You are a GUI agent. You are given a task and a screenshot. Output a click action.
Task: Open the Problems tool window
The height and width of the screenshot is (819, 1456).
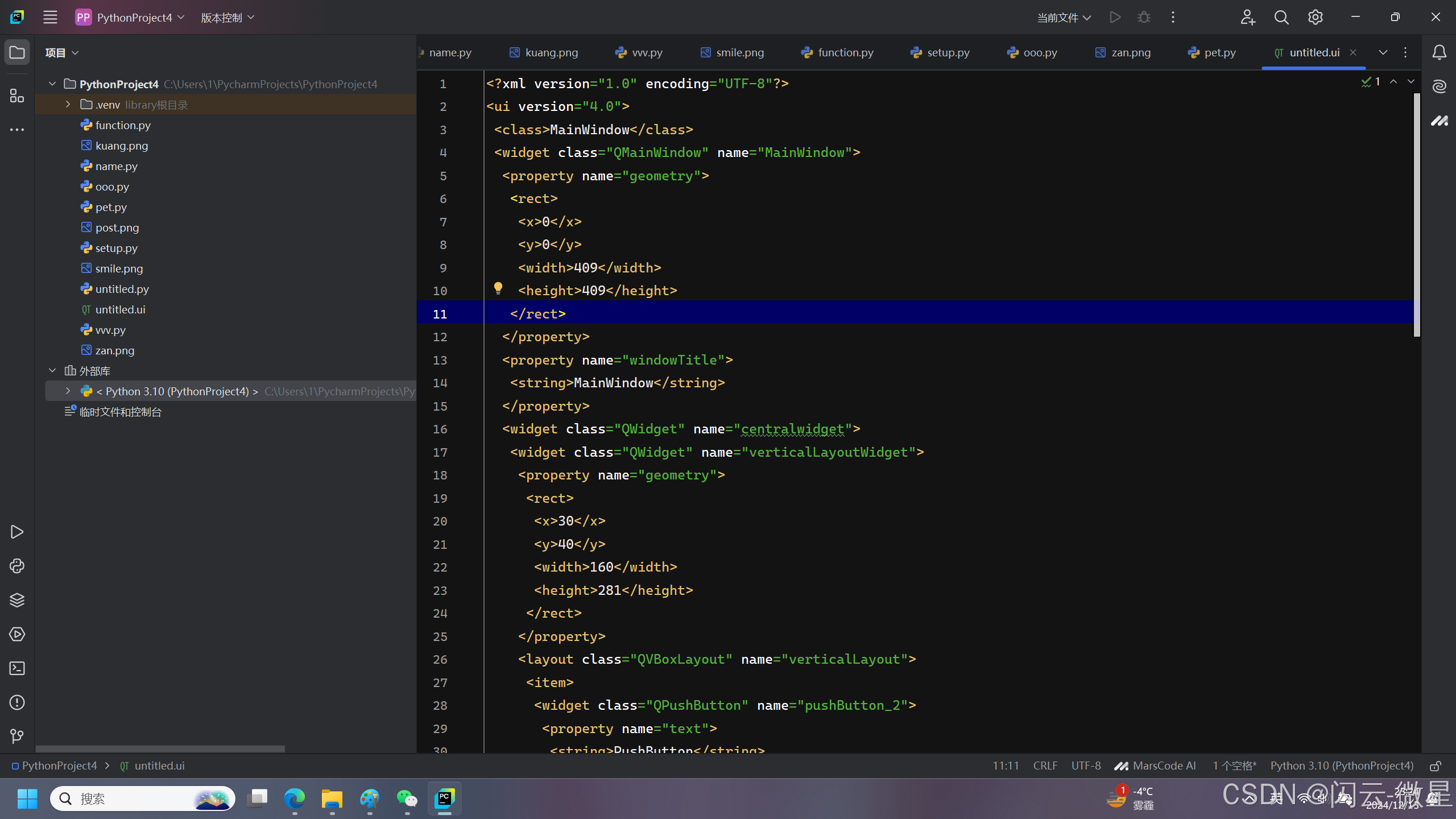click(x=17, y=702)
